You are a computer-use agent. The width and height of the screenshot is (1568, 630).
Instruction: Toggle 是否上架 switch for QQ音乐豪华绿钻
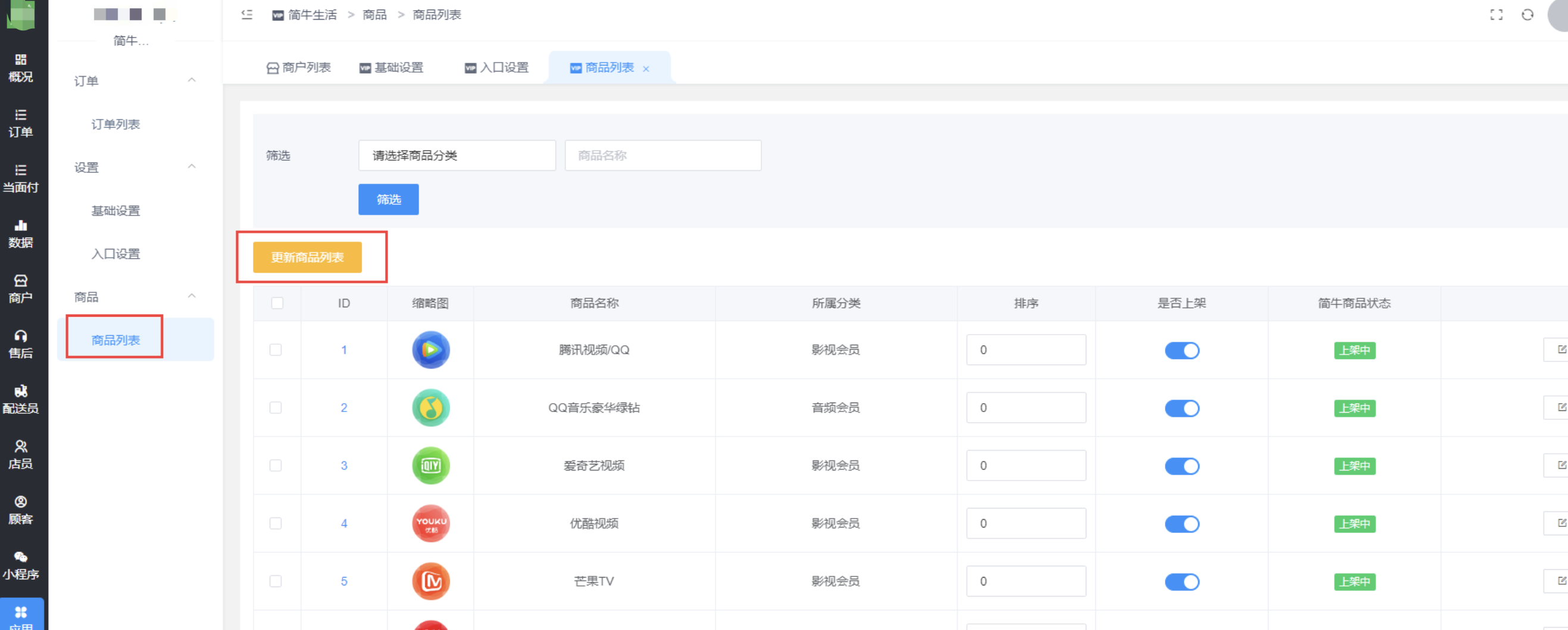pyautogui.click(x=1182, y=408)
